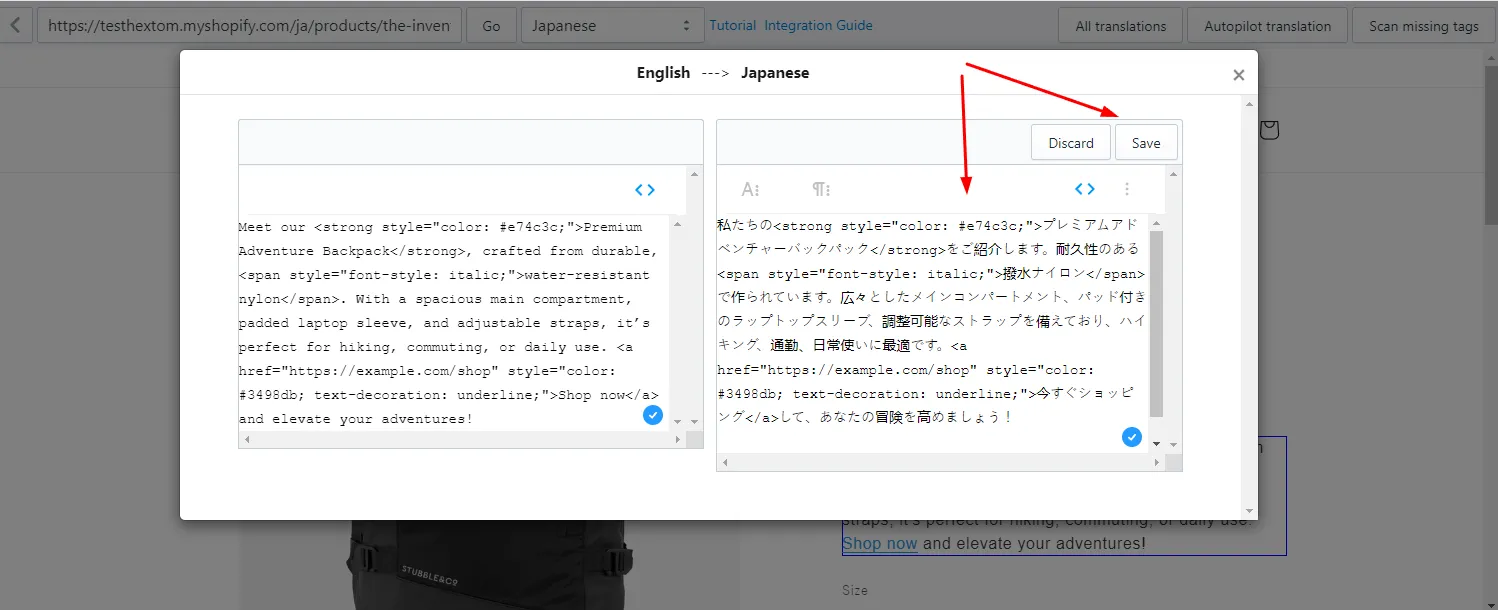Click Scan missing tags
The width and height of the screenshot is (1498, 610).
coord(1424,26)
